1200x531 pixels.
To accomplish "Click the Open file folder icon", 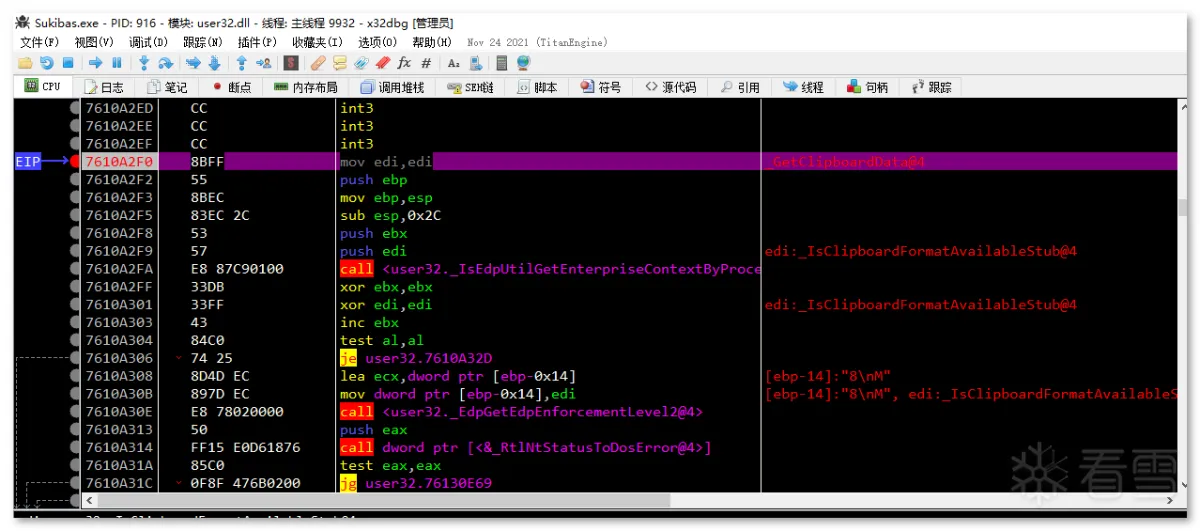I will coord(25,63).
